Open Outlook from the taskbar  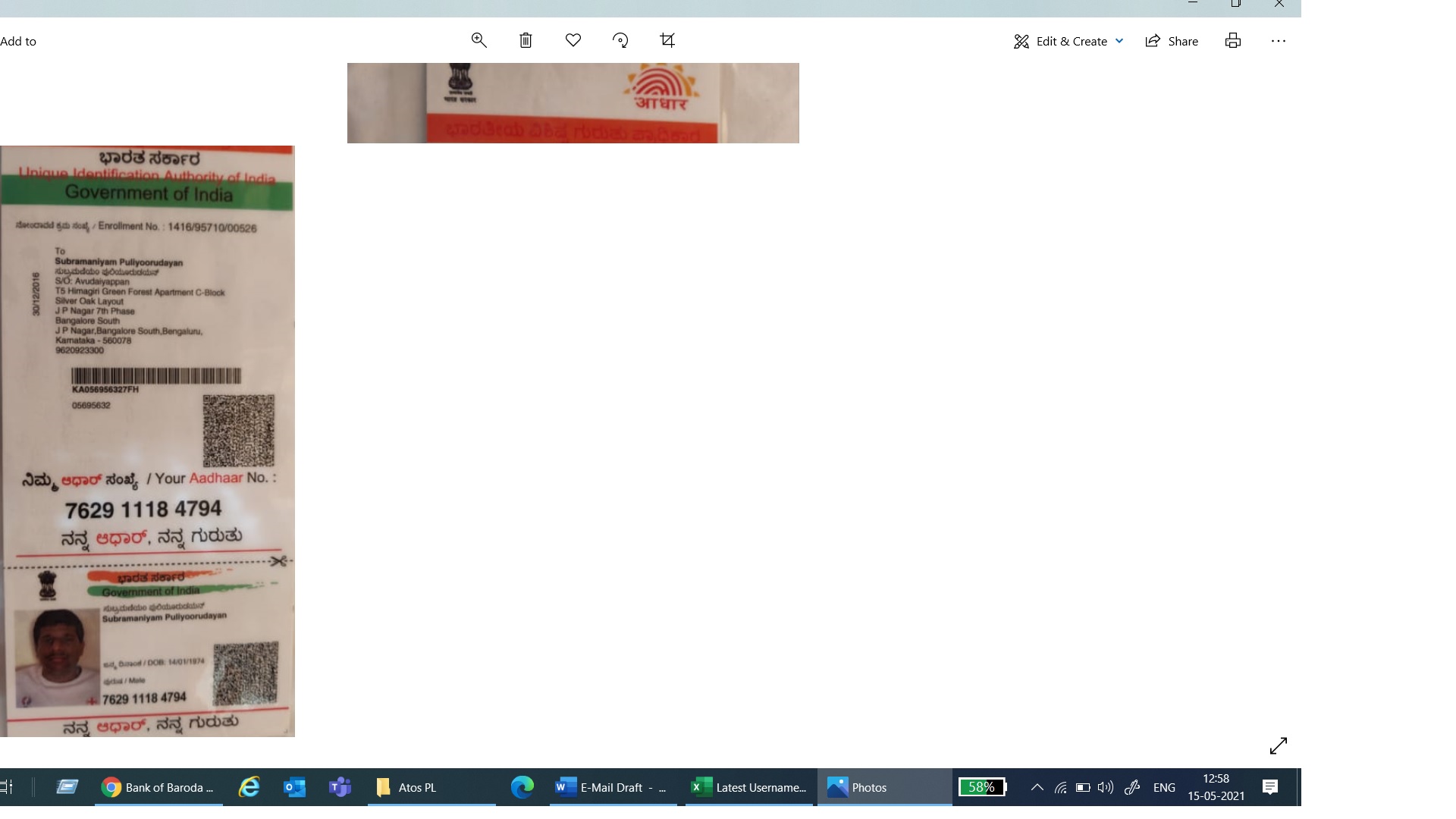tap(294, 787)
